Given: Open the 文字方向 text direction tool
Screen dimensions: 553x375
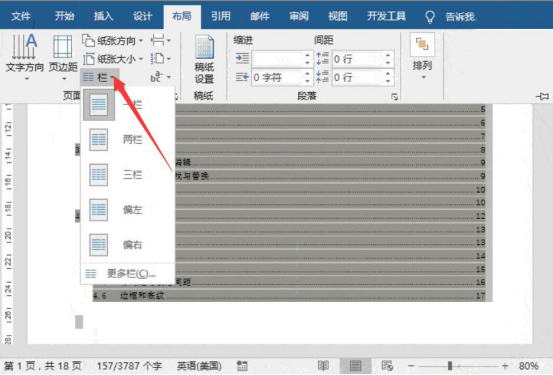Looking at the screenshot, I should point(24,56).
